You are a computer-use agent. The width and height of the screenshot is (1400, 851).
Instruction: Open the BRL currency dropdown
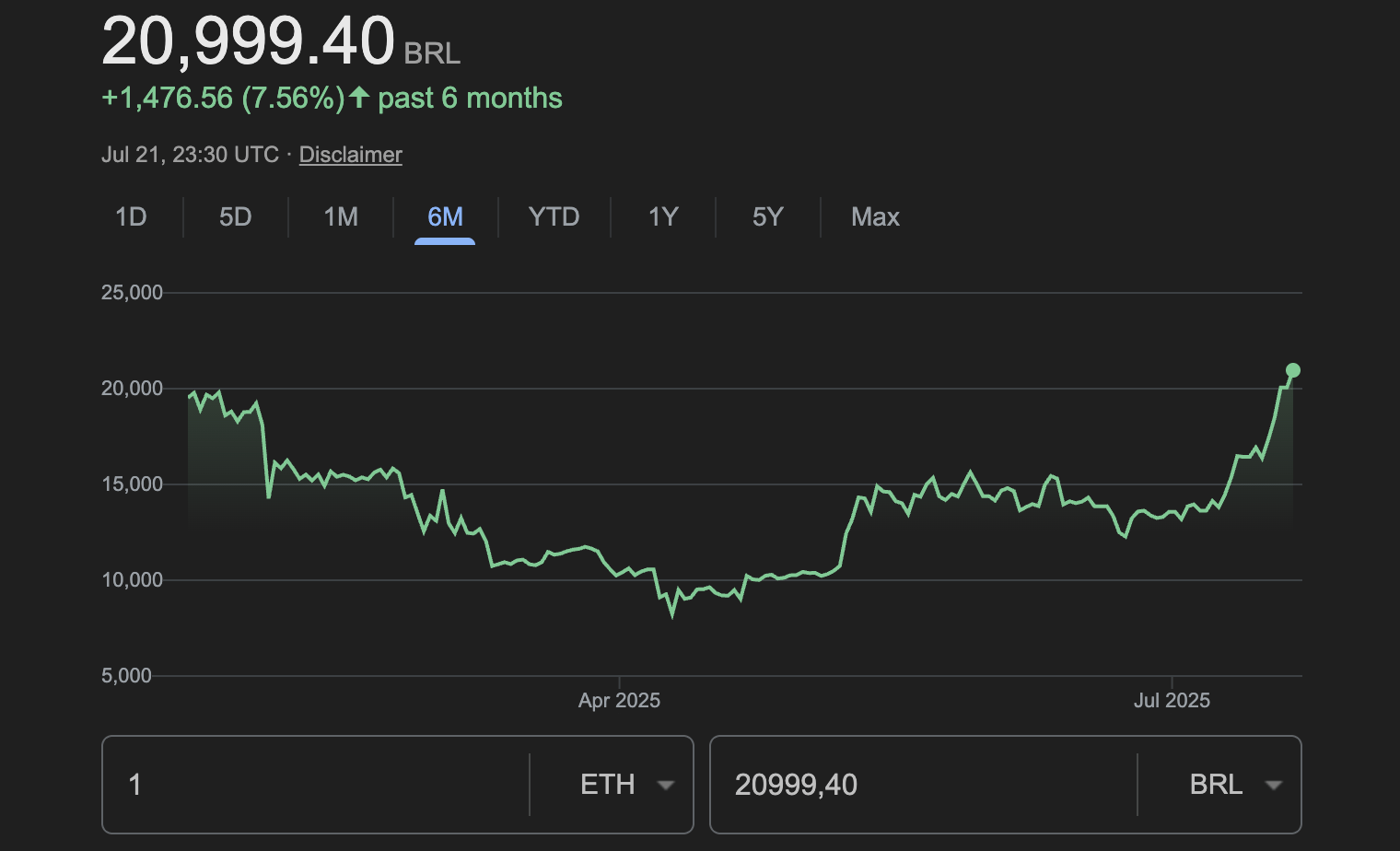click(x=1235, y=785)
